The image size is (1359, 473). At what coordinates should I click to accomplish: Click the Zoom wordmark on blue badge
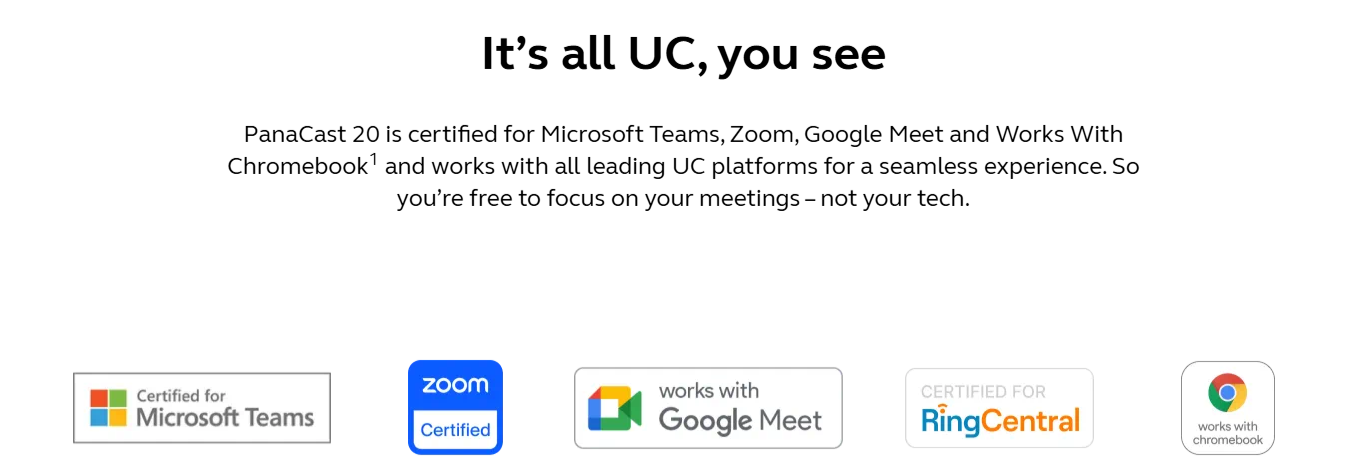click(455, 385)
